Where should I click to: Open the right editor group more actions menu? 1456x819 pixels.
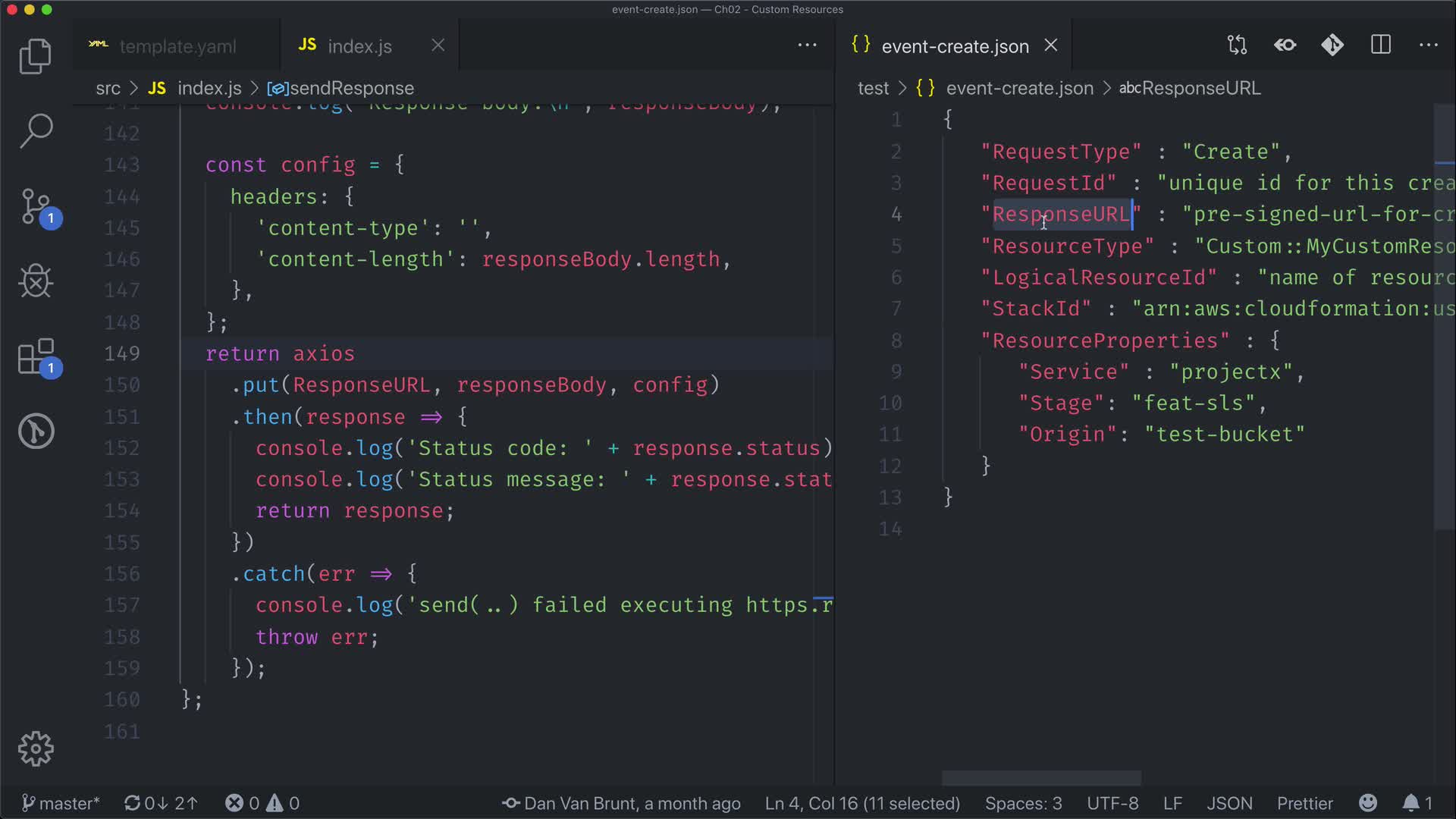1428,45
